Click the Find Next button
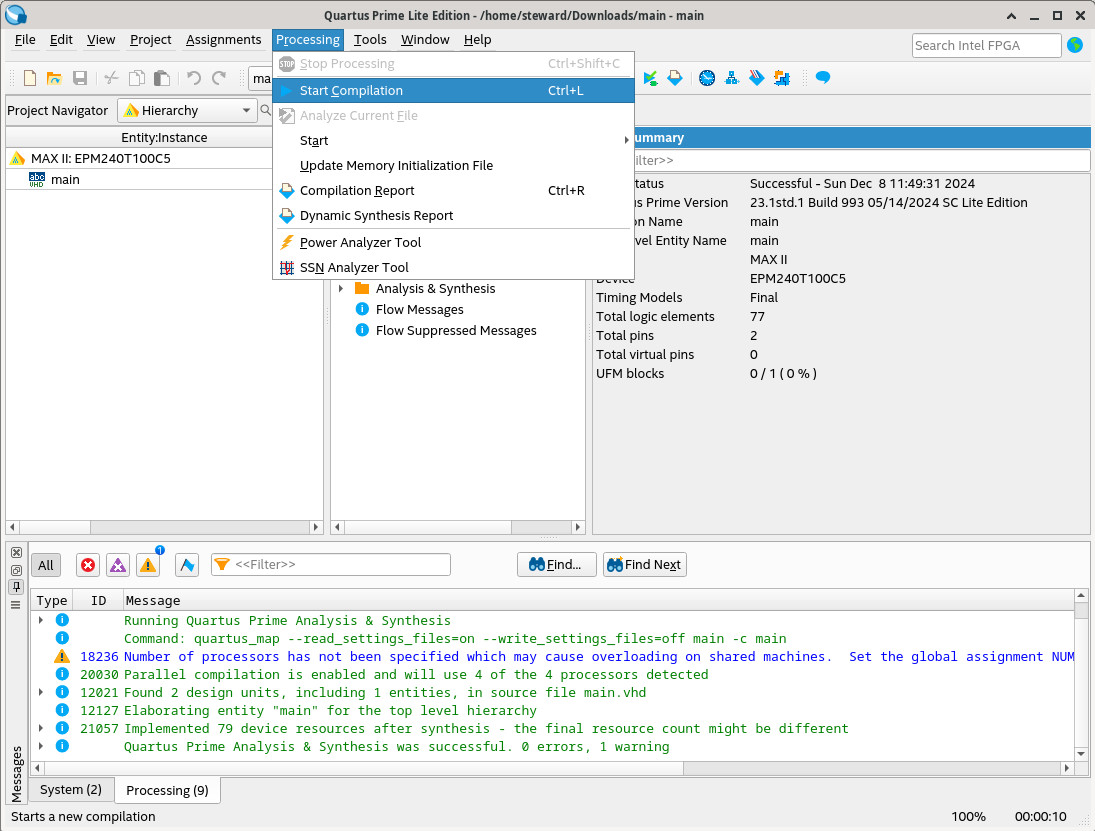Viewport: 1095px width, 831px height. point(645,565)
